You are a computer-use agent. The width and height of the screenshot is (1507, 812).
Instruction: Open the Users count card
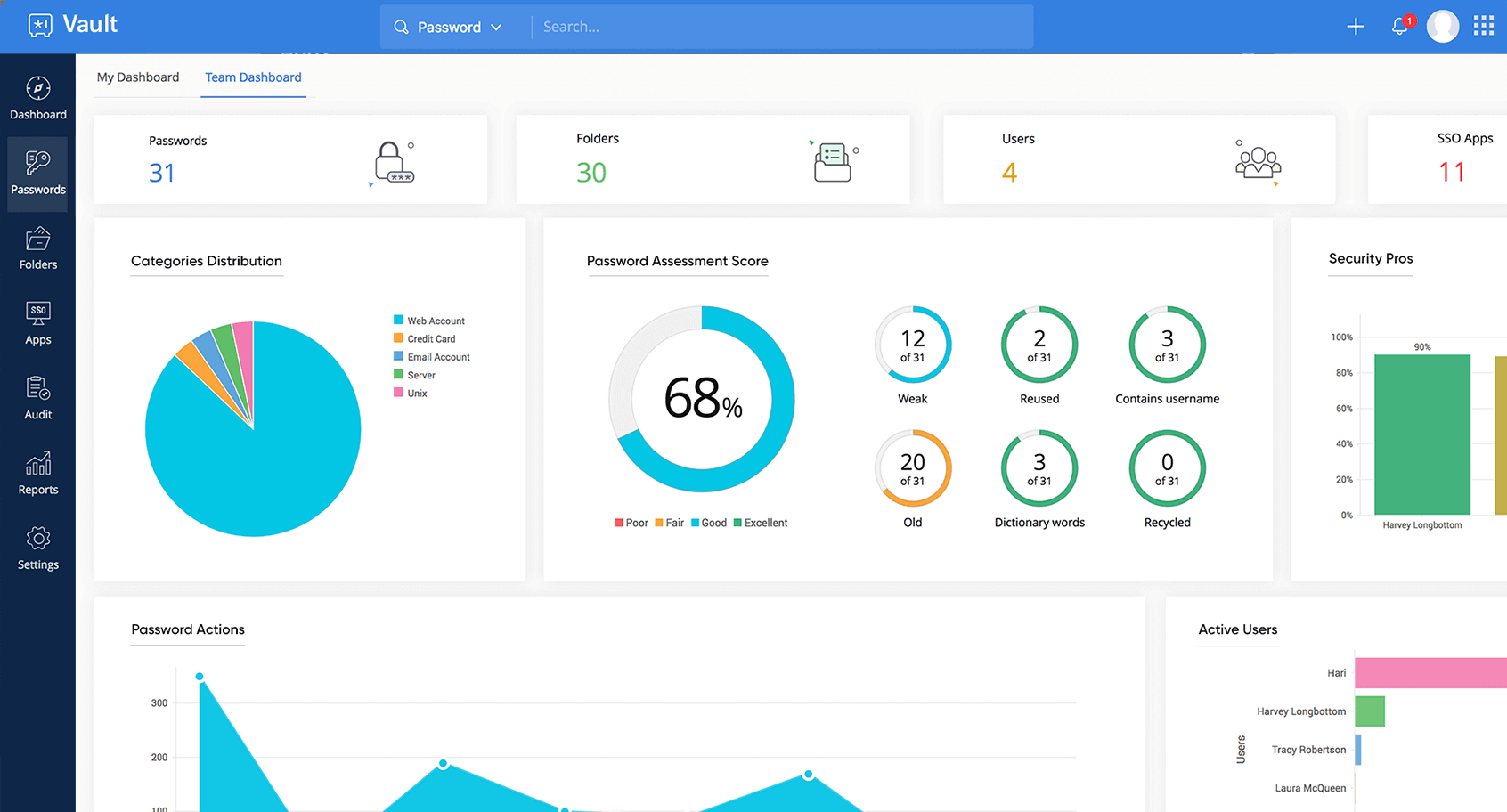(1138, 159)
